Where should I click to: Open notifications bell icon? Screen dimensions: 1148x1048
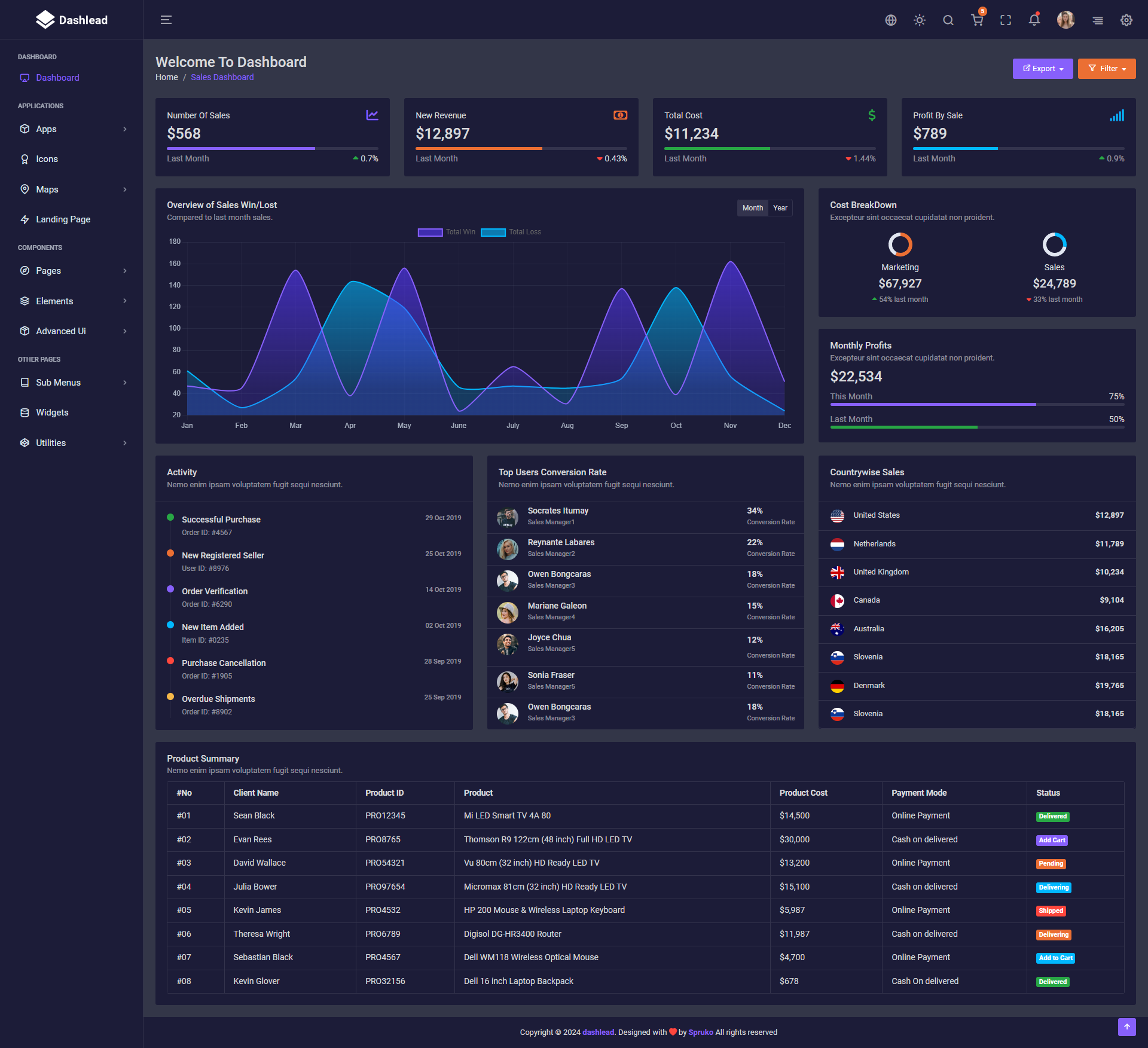(1034, 20)
